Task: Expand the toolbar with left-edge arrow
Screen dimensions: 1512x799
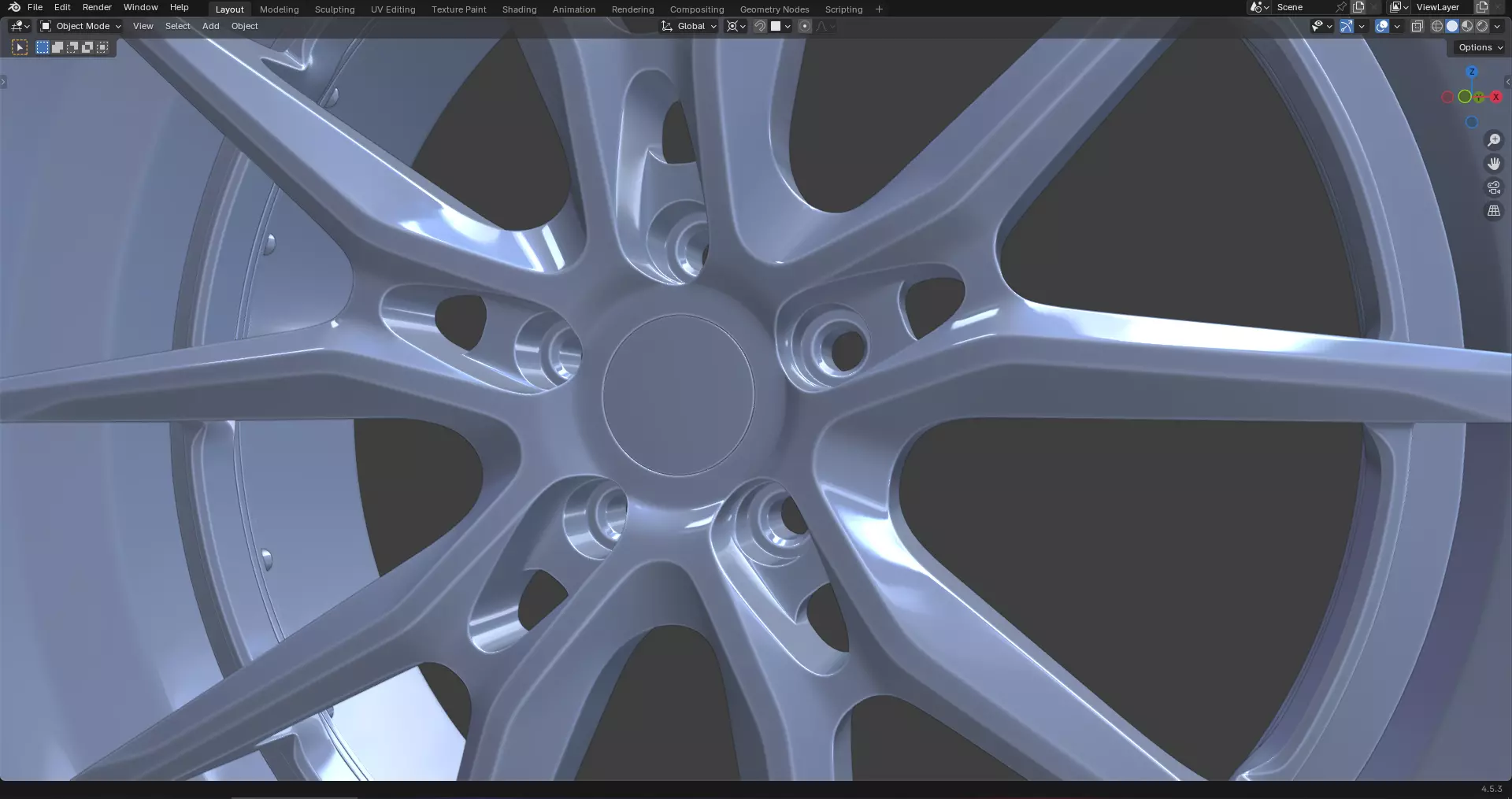Action: click(x=3, y=82)
